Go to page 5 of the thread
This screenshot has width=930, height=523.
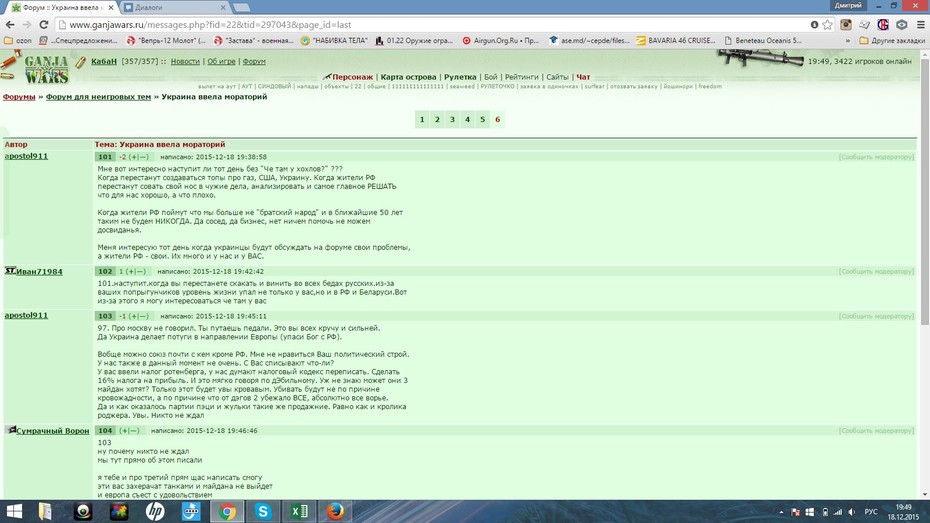pyautogui.click(x=482, y=119)
